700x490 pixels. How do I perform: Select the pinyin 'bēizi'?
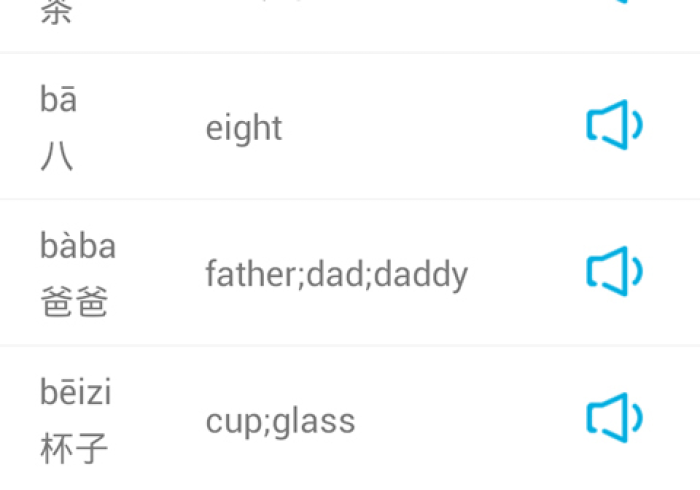click(x=76, y=393)
